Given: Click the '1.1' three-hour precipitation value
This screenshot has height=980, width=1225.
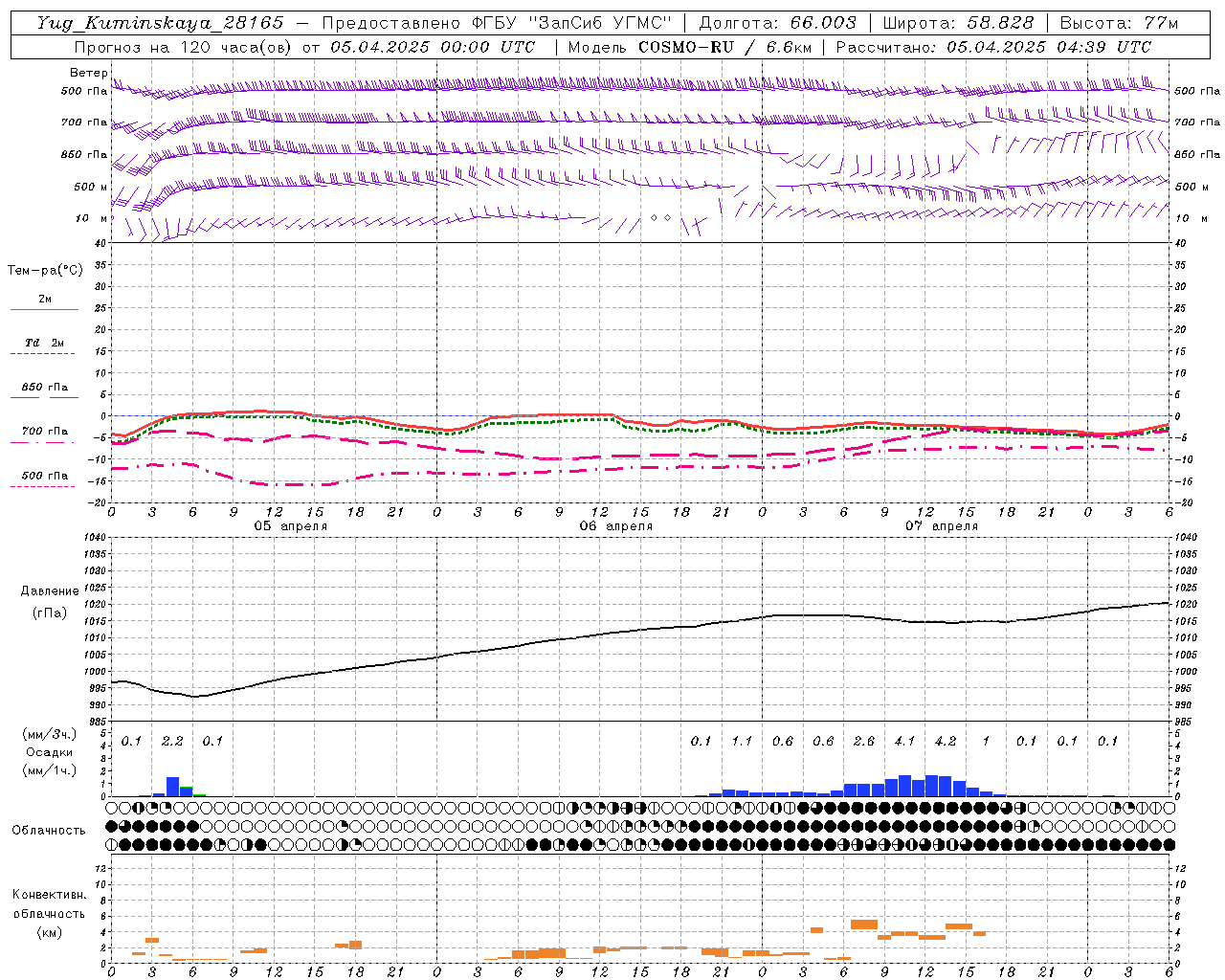Looking at the screenshot, I should coord(742,741).
